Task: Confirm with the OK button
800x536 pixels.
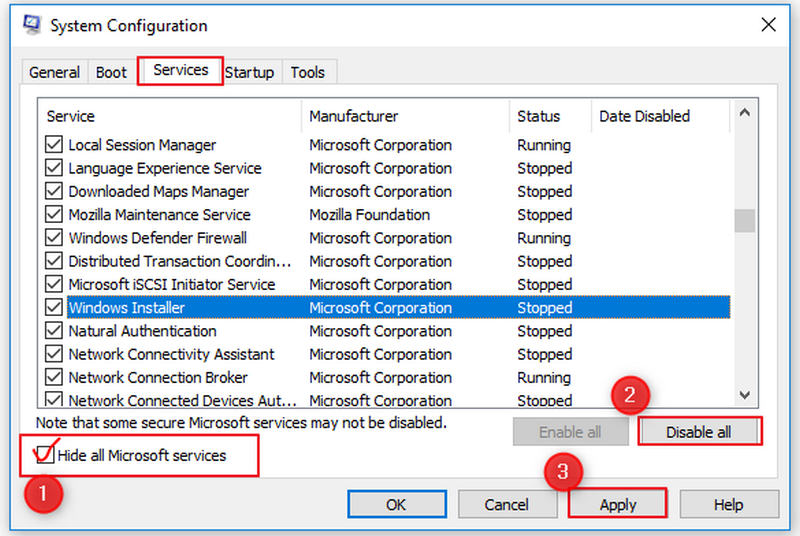Action: pyautogui.click(x=396, y=504)
